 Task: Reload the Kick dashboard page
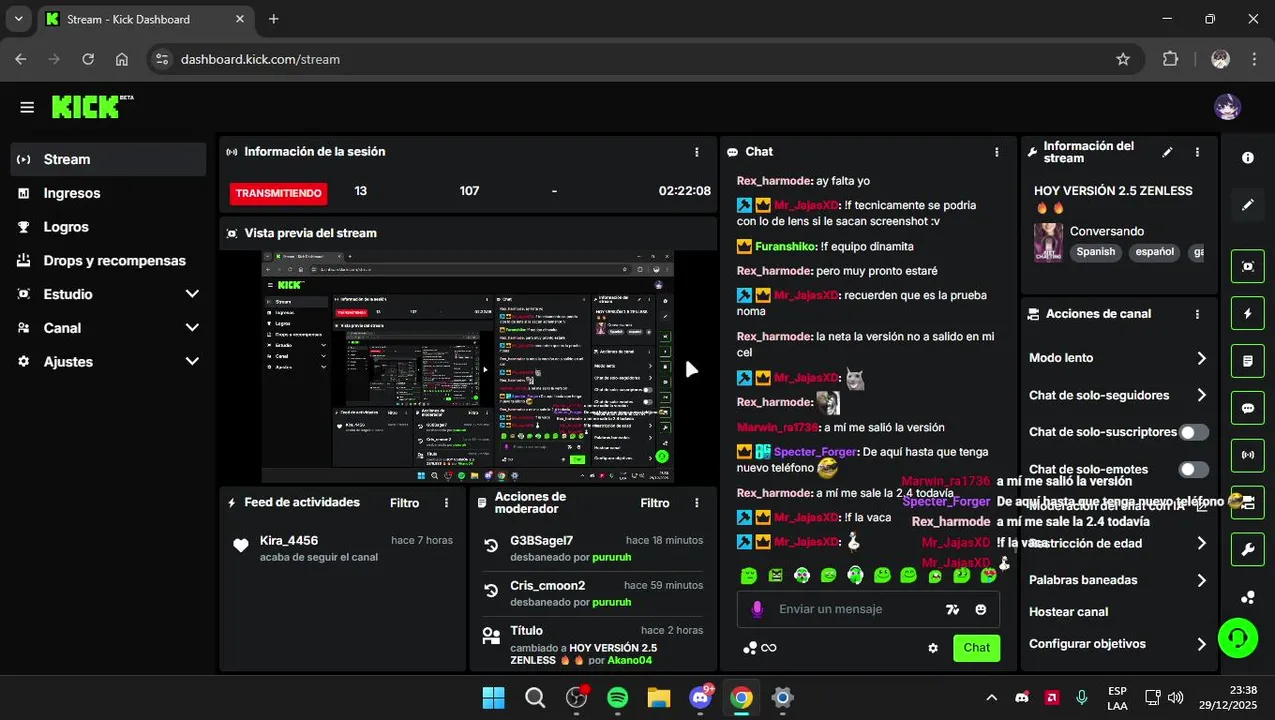(88, 59)
